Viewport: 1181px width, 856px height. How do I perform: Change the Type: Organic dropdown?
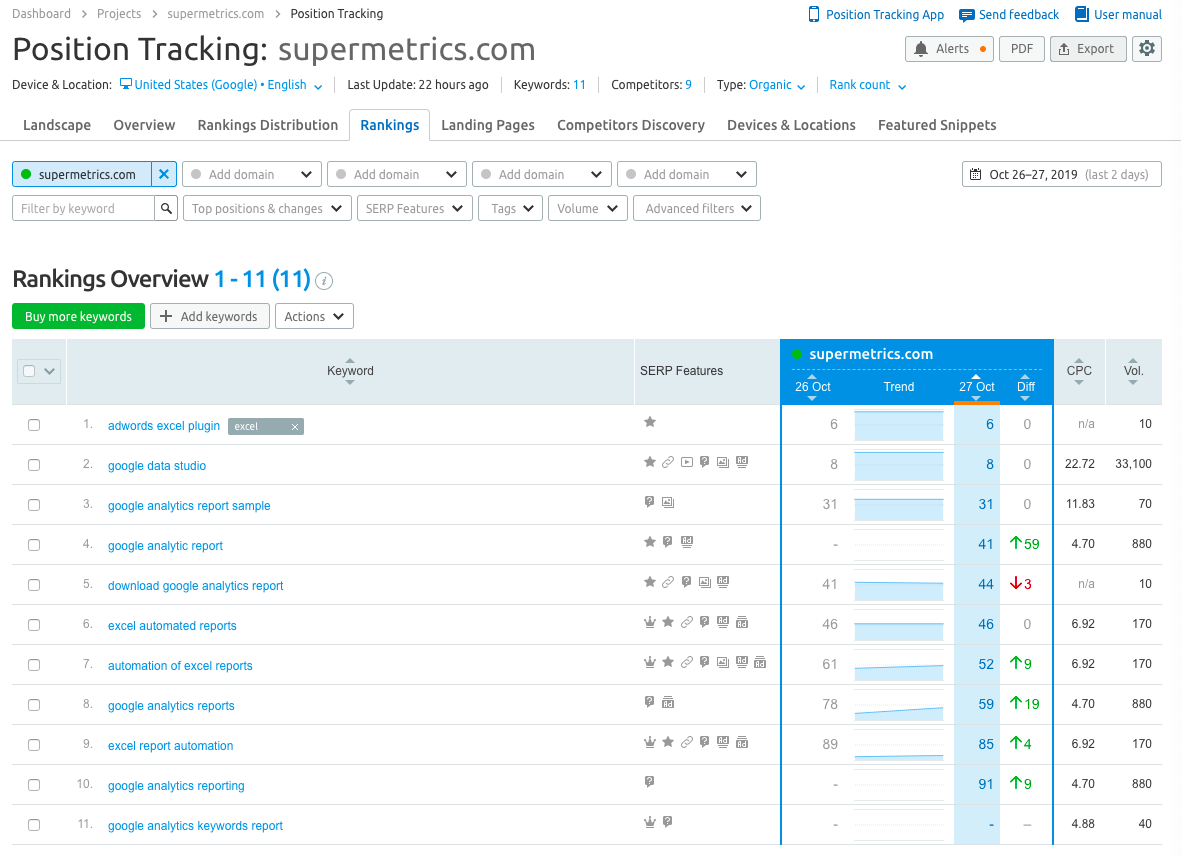pyautogui.click(x=777, y=85)
